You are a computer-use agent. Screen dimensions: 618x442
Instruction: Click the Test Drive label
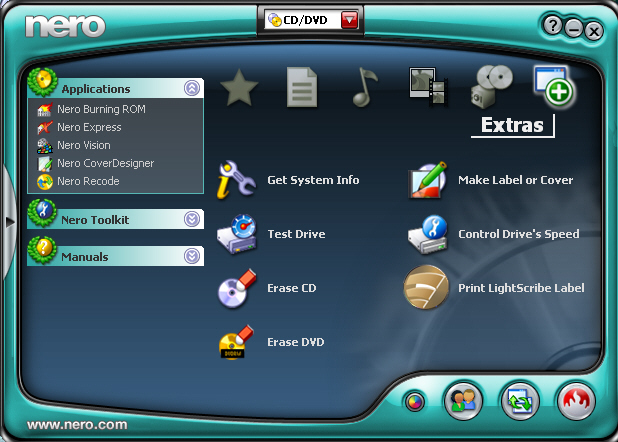[x=296, y=234]
